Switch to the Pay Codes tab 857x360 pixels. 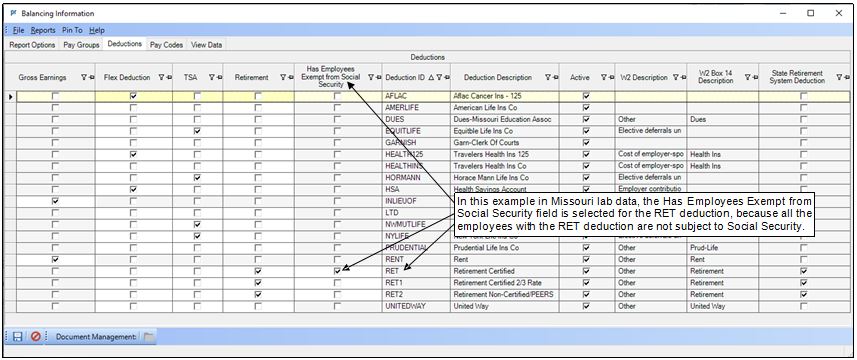click(x=167, y=45)
